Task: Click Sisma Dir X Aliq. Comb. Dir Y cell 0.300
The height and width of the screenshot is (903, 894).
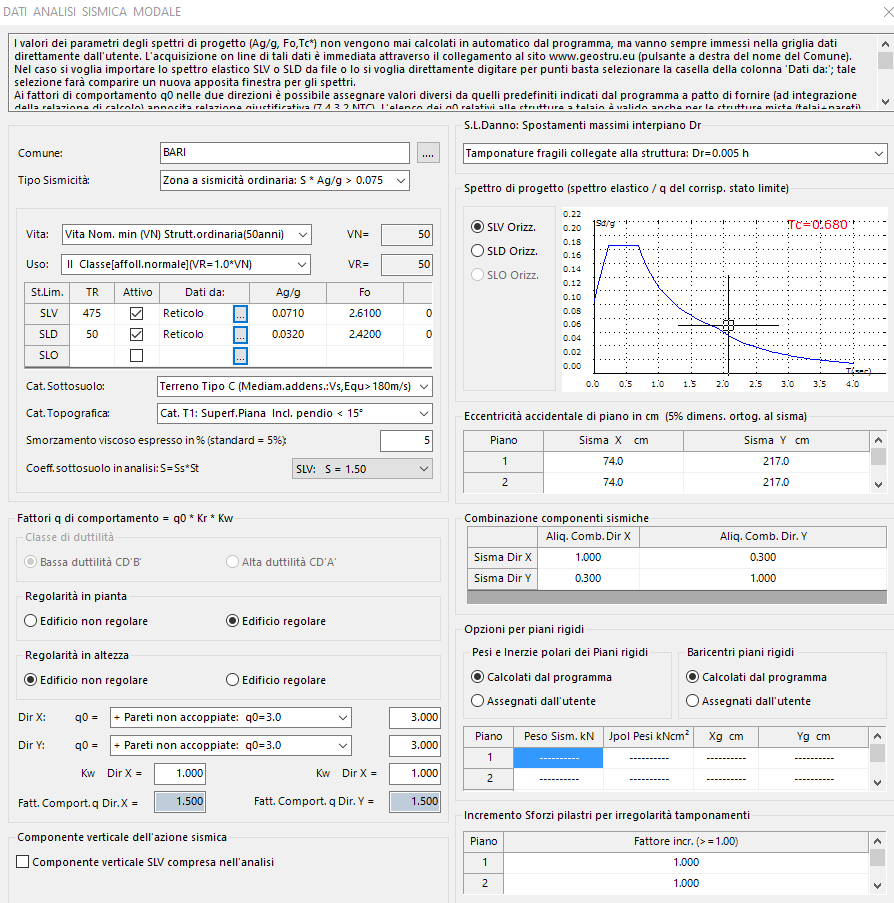Action: 763,557
